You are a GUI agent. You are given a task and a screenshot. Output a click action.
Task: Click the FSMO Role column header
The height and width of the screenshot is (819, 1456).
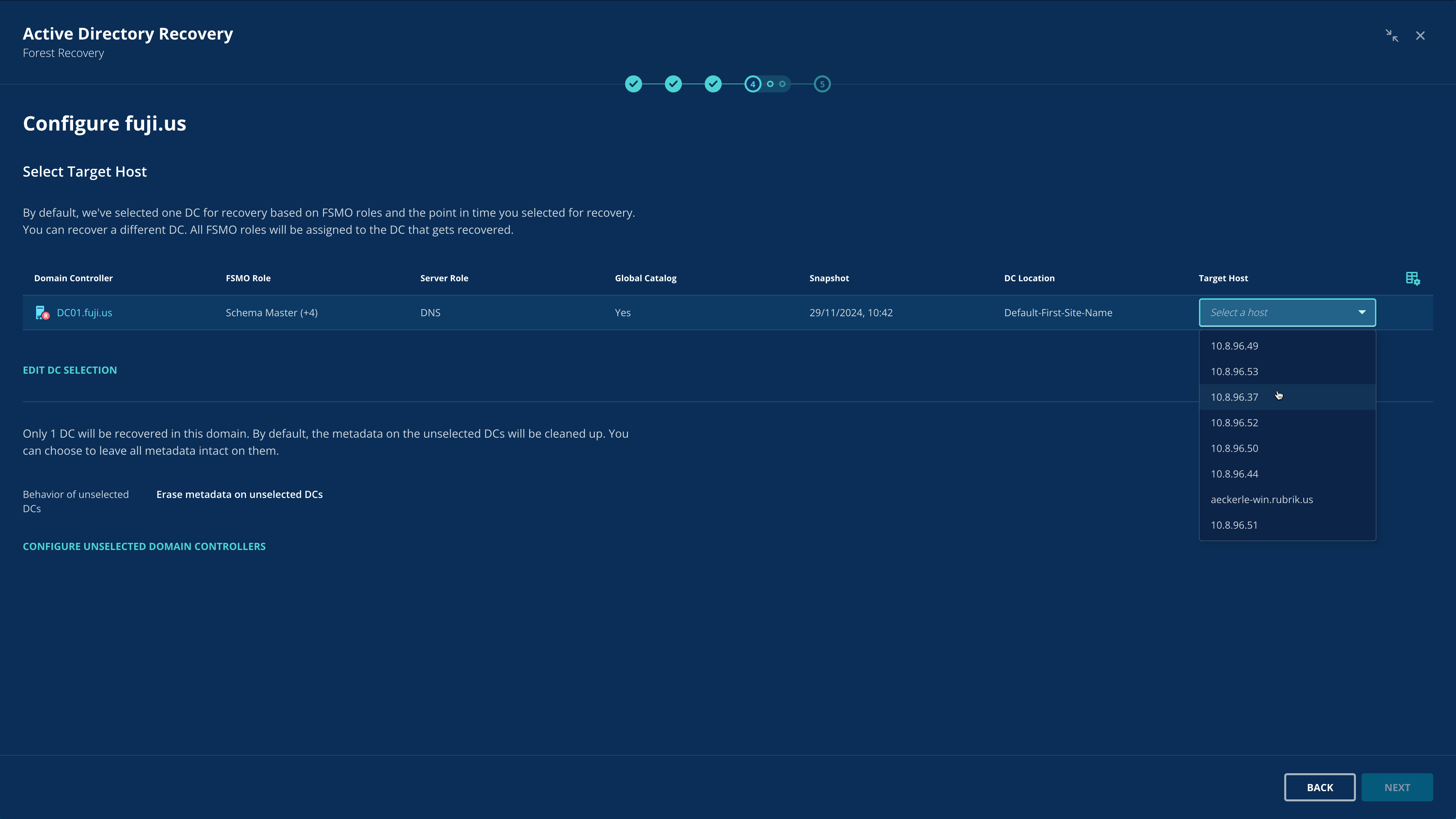[x=248, y=278]
